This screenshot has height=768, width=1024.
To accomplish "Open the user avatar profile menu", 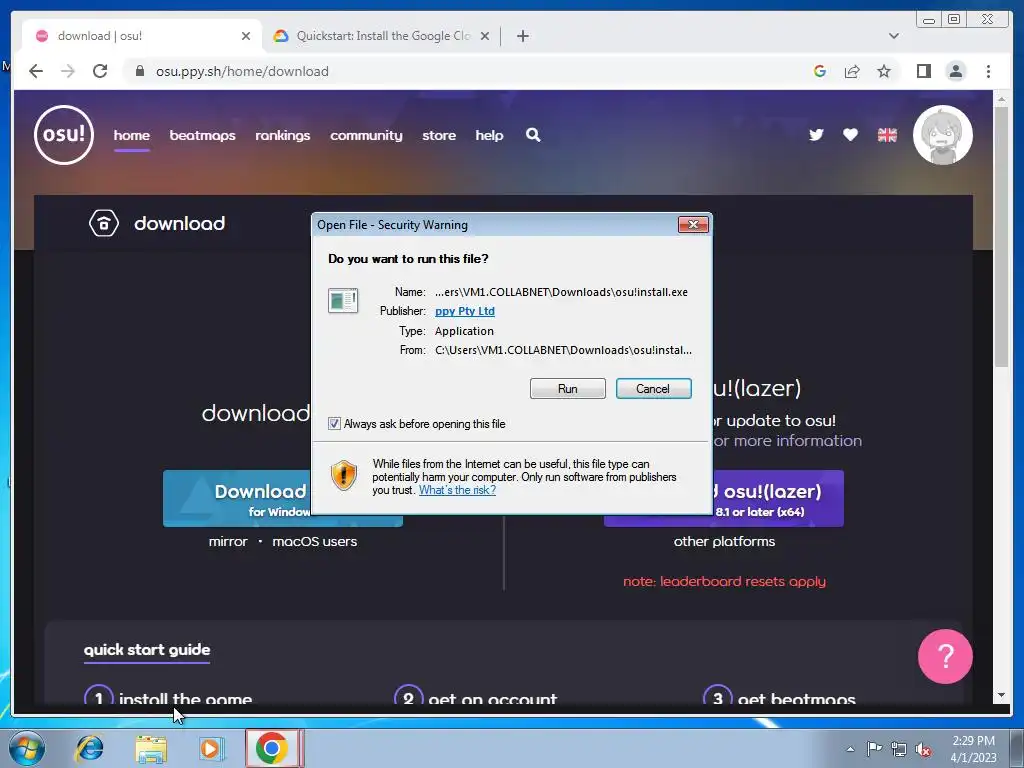I will 942,135.
